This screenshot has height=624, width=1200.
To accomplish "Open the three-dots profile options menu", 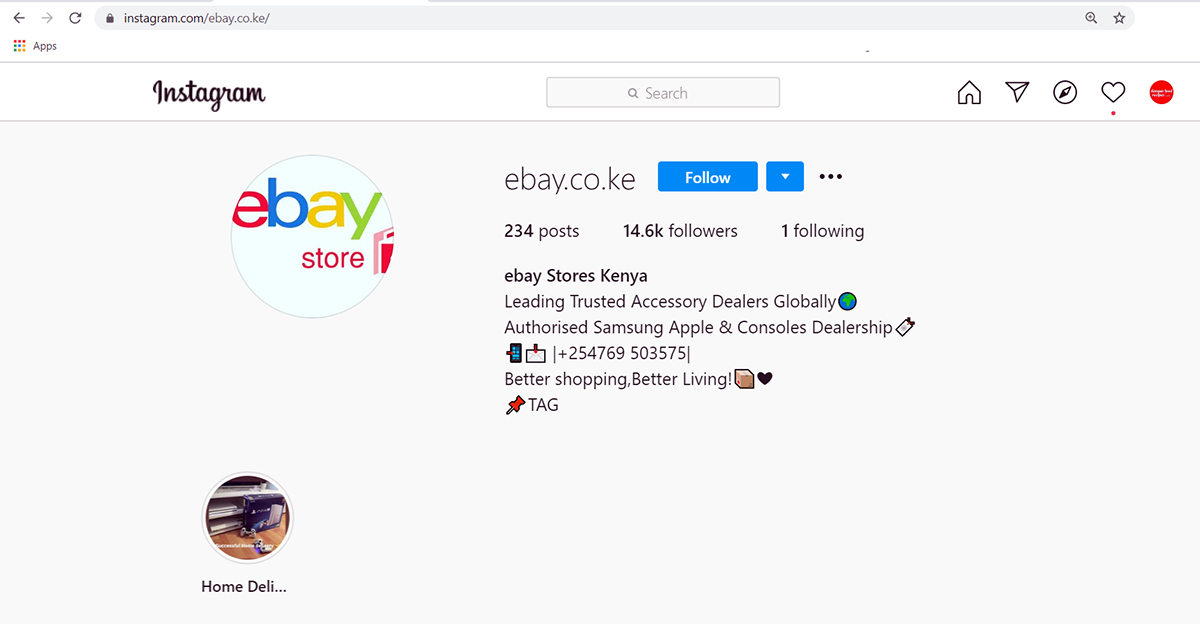I will (831, 177).
